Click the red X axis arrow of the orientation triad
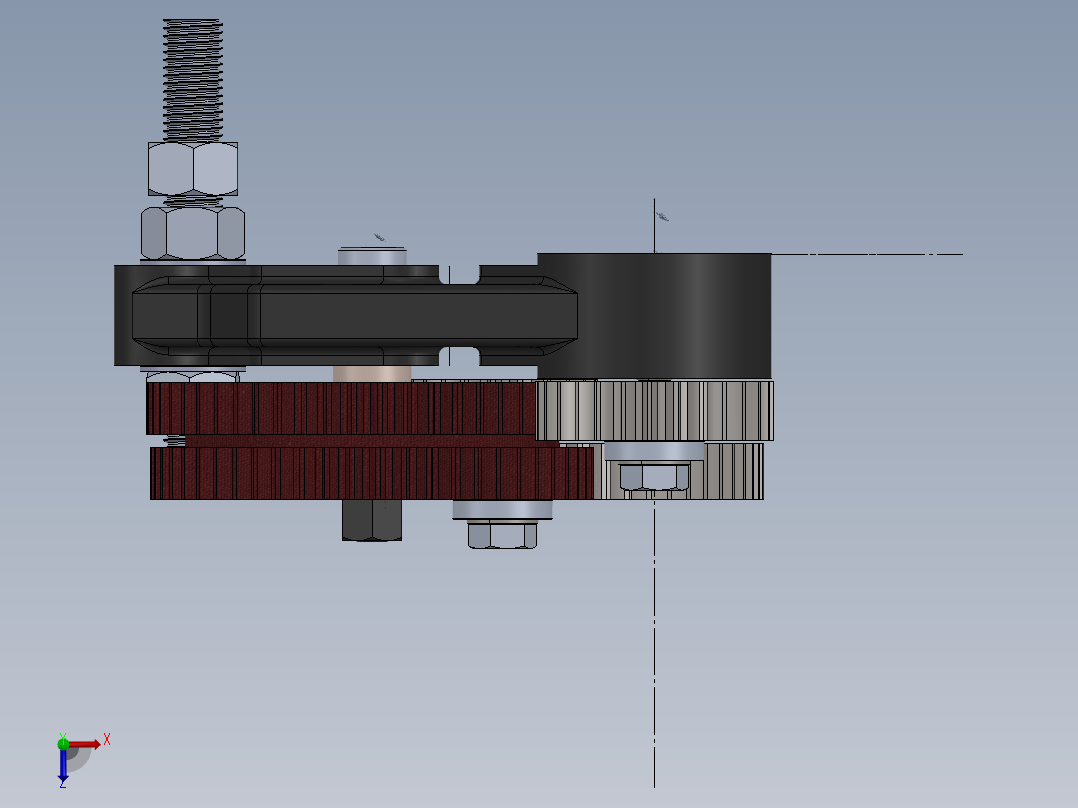Image resolution: width=1078 pixels, height=808 pixels. point(84,744)
